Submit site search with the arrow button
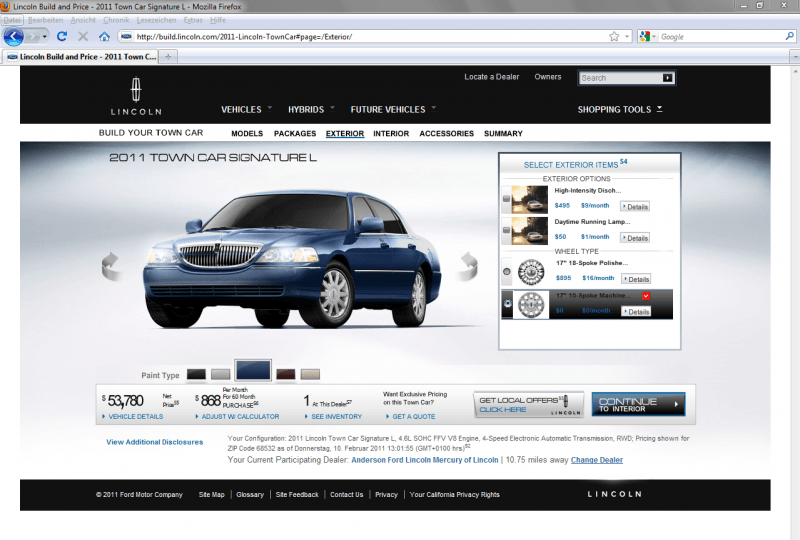Viewport: 800px width, 540px height. click(x=667, y=78)
